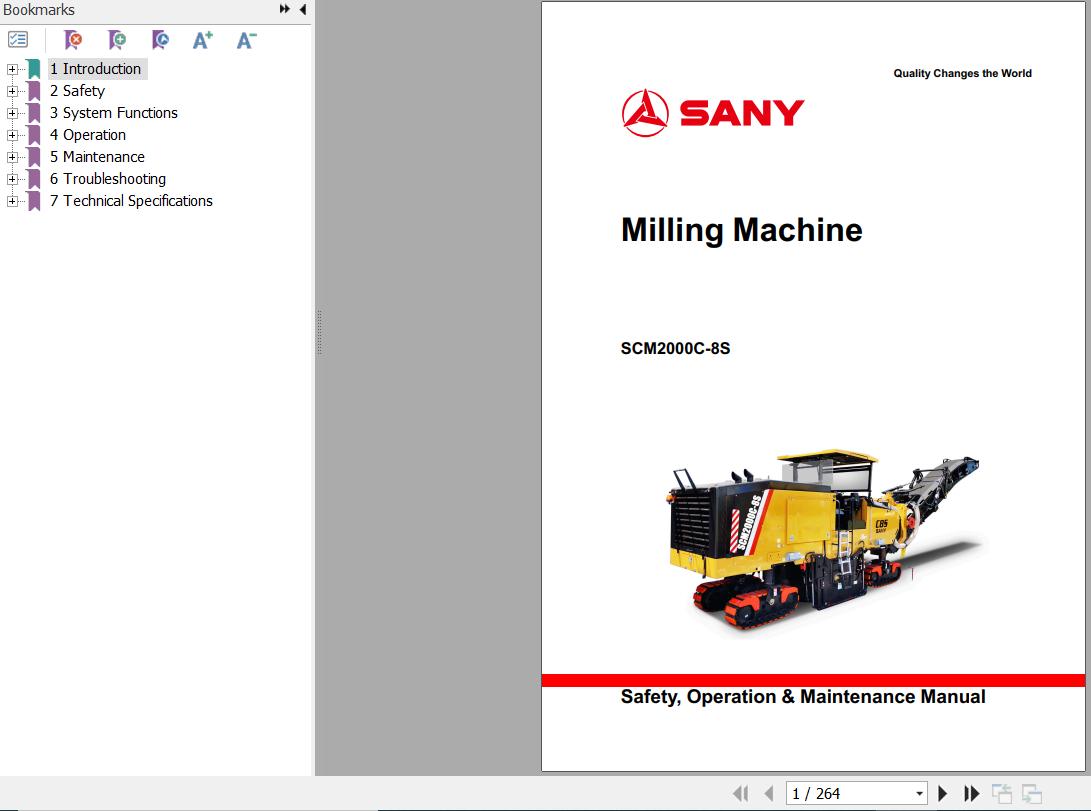Screen dimensions: 1091x811
Task: Open the page number dropdown arrow
Action: (x=919, y=794)
